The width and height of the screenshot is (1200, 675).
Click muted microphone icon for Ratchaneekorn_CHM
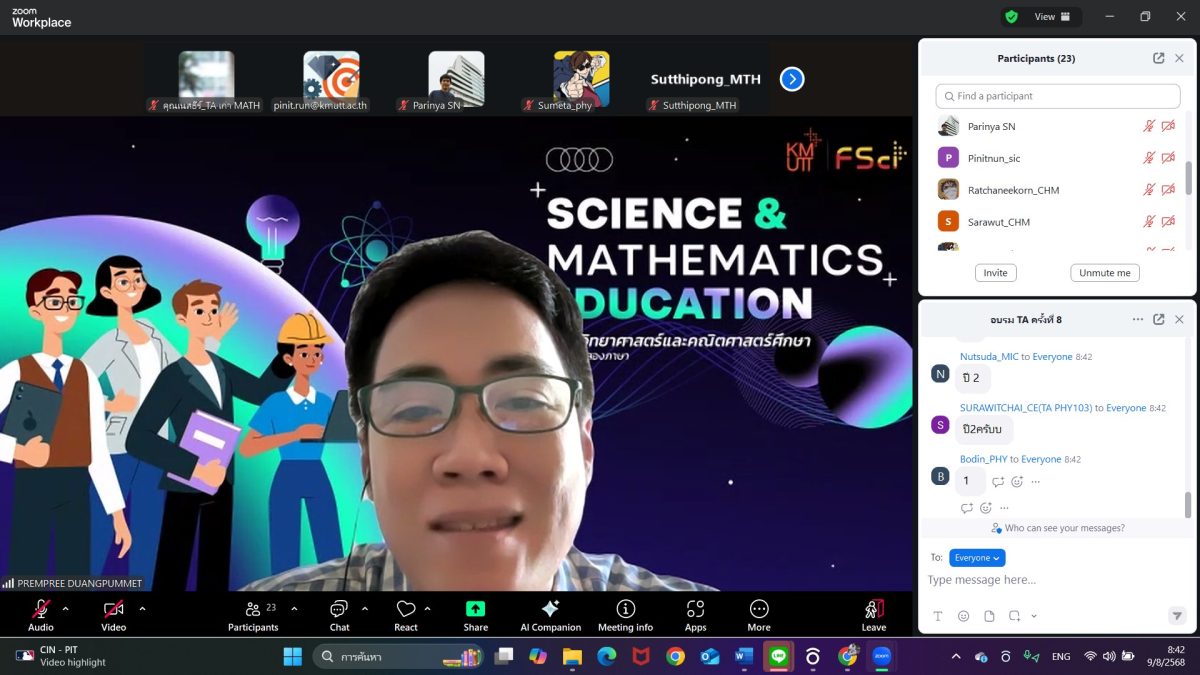click(x=1149, y=190)
